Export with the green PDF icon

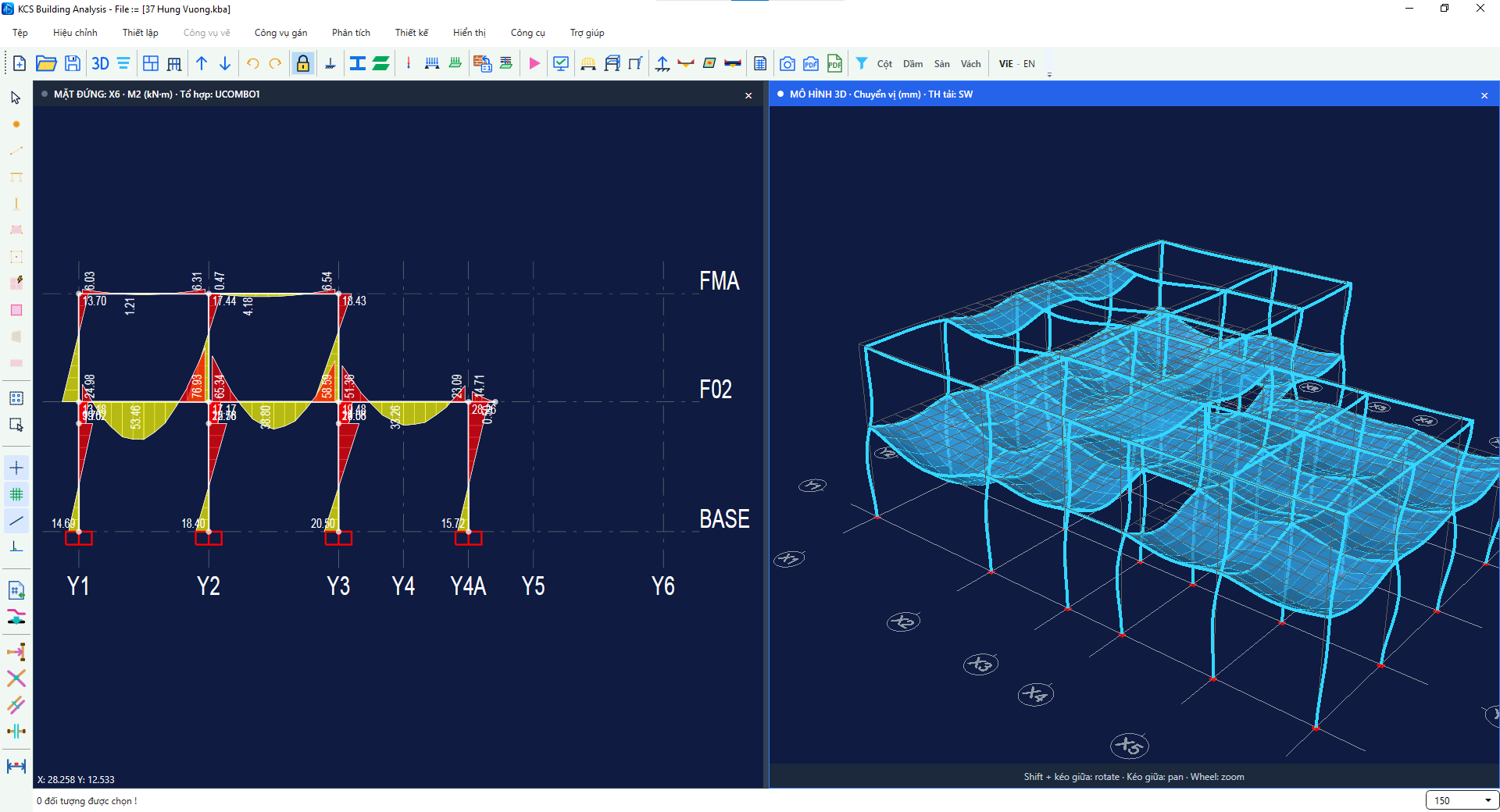(x=834, y=64)
